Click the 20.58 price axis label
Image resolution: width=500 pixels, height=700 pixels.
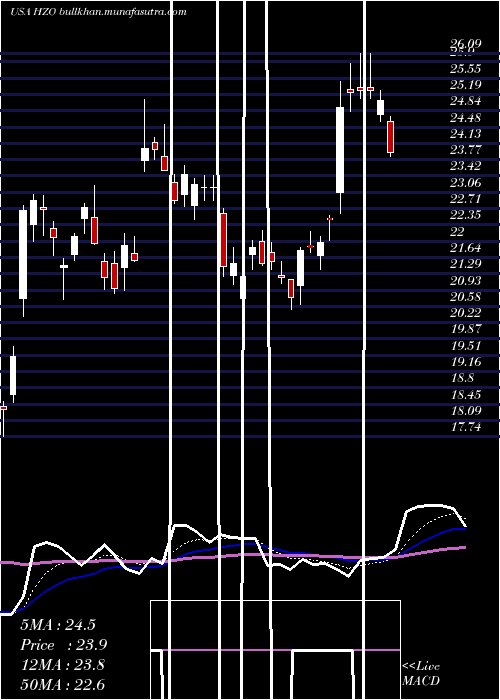point(465,297)
